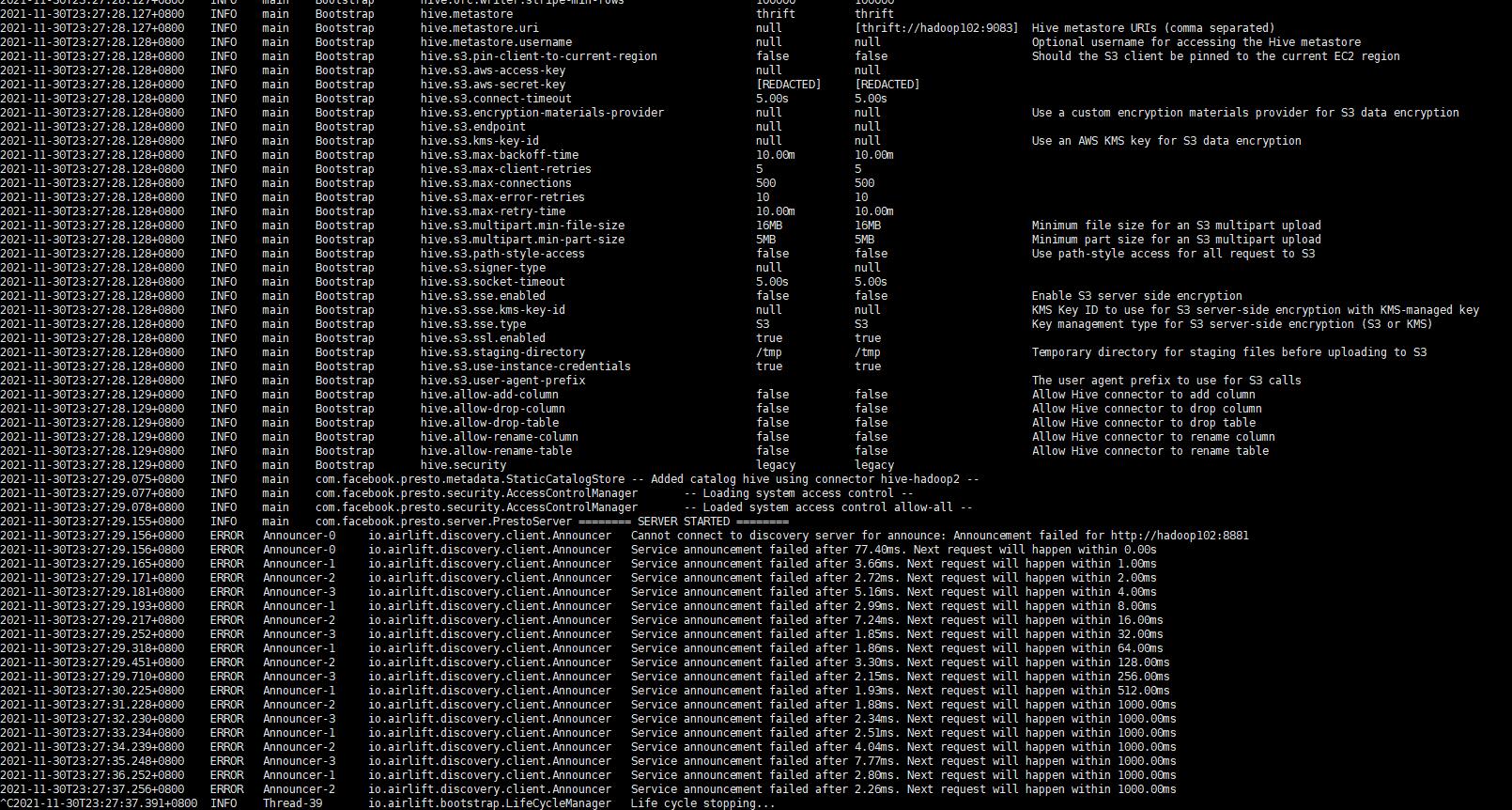This screenshot has width=1512, height=810.
Task: Click the hive.metastore.uri property name
Action: point(480,28)
